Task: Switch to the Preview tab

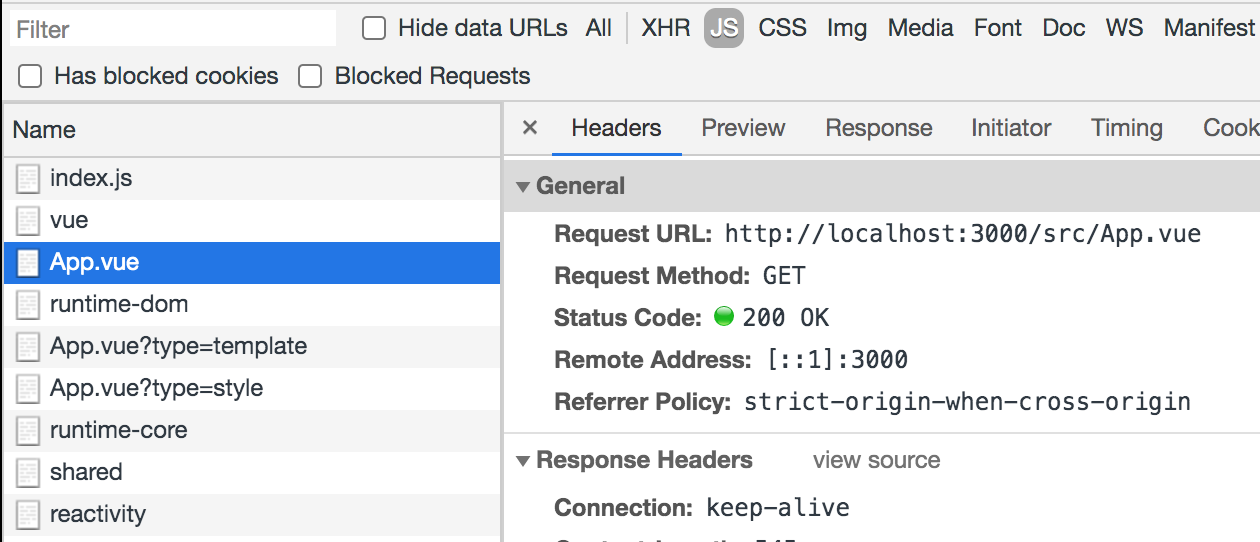Action: click(743, 128)
